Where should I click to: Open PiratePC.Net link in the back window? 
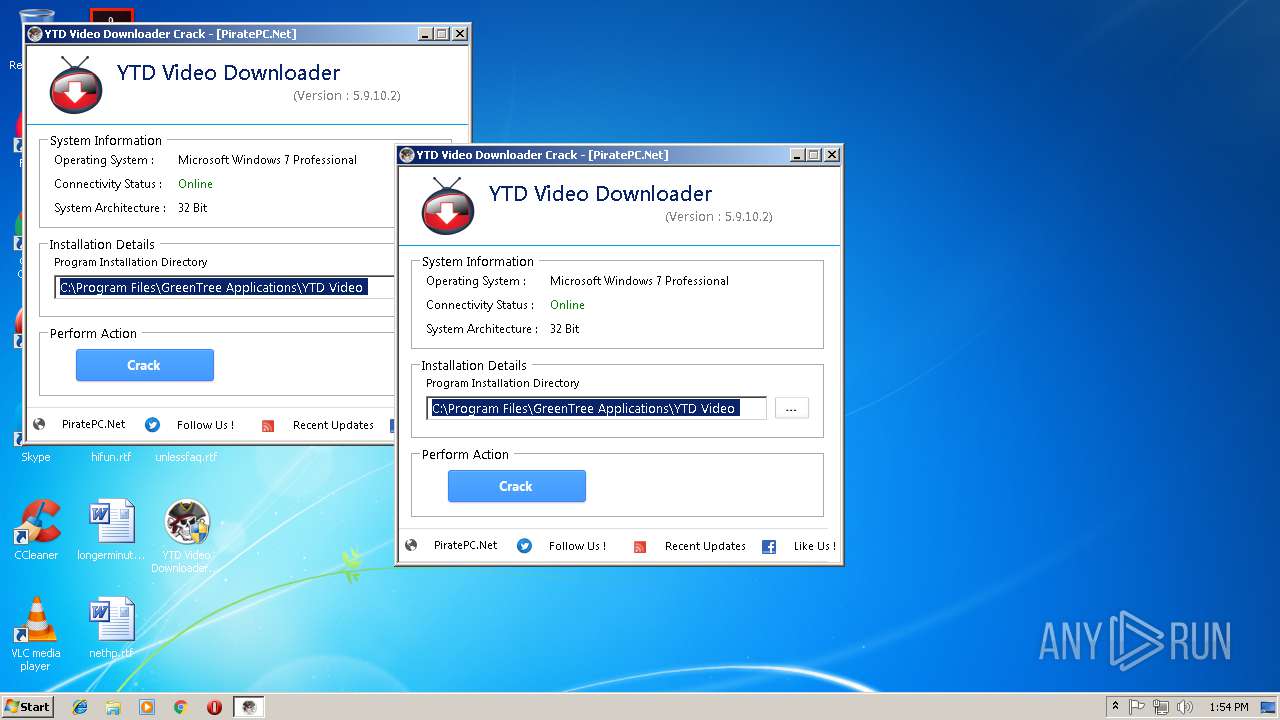pos(93,424)
